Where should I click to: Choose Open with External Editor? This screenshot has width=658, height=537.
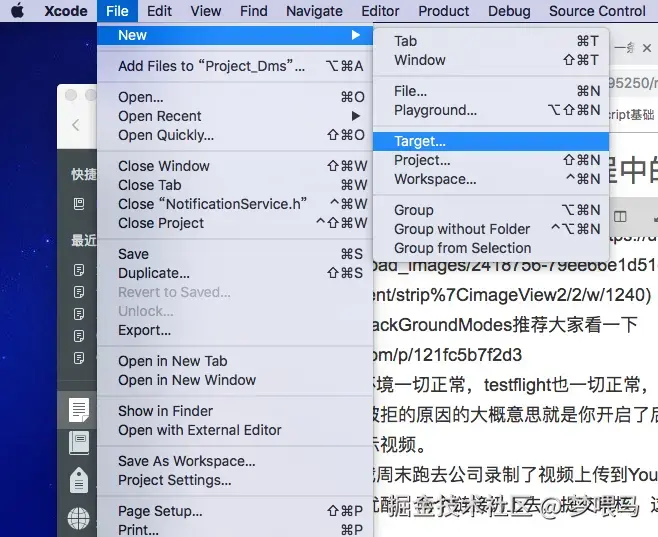(x=235, y=430)
